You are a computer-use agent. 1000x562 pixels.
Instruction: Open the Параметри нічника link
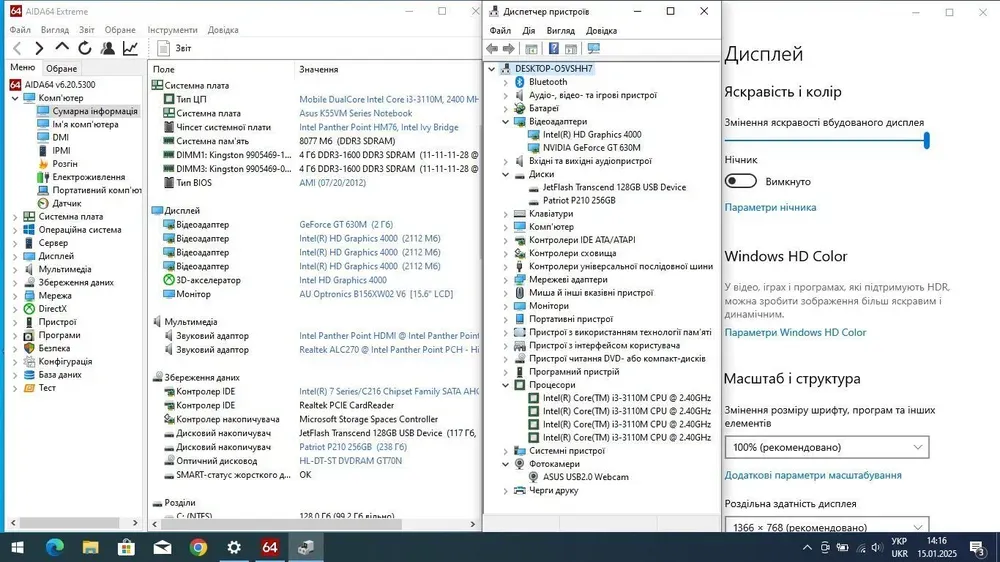point(770,207)
